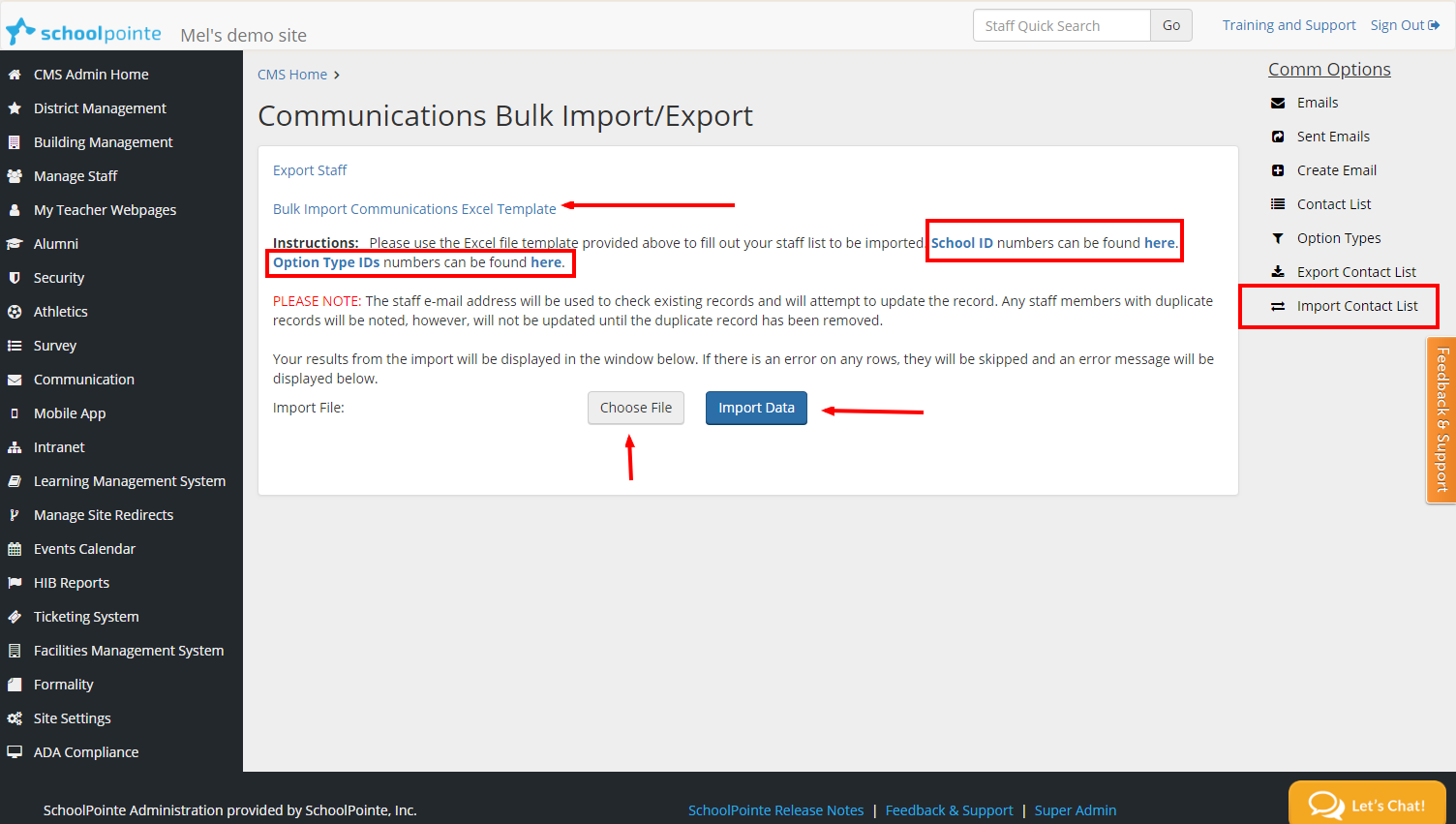The image size is (1456, 824).
Task: Download the Bulk Import Communications Excel Template
Action: tap(414, 209)
